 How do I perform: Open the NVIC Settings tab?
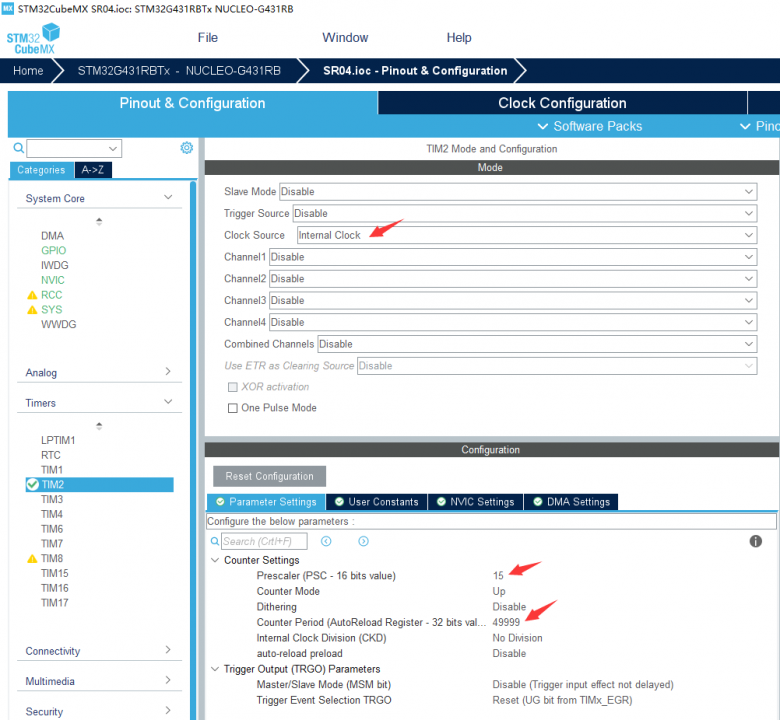(476, 502)
